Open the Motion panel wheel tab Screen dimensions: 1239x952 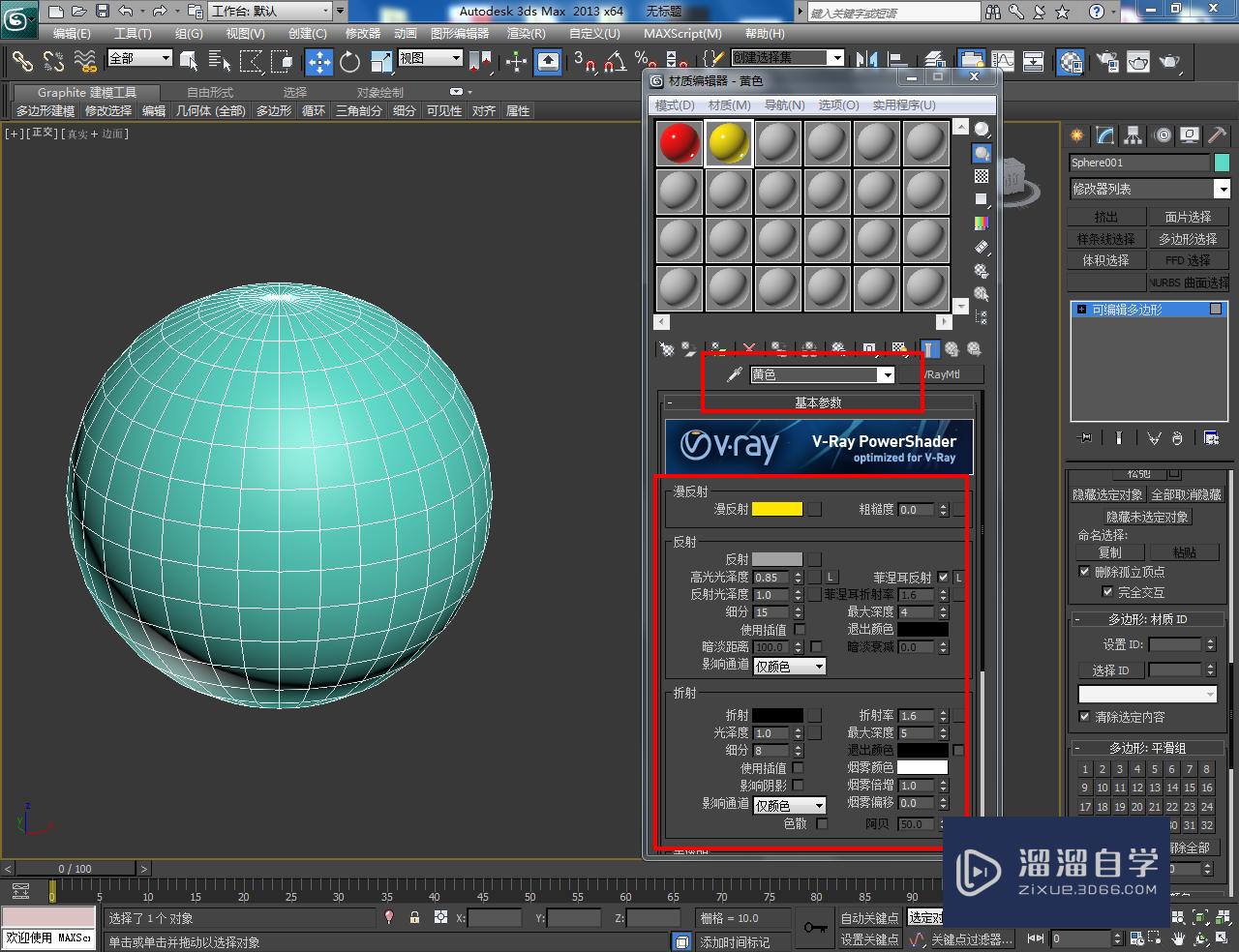pos(1163,135)
